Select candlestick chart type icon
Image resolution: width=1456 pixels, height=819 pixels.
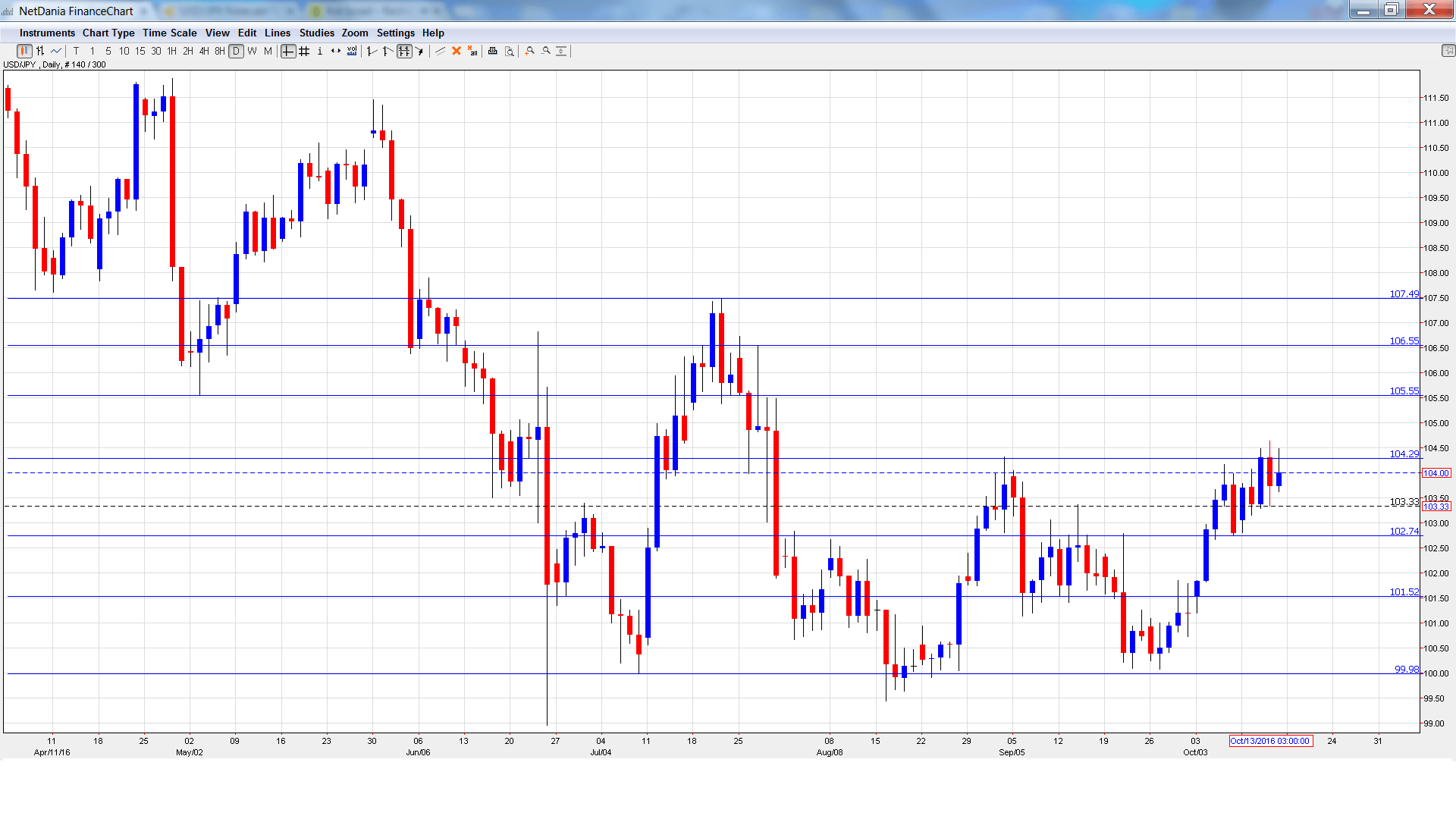coord(24,51)
